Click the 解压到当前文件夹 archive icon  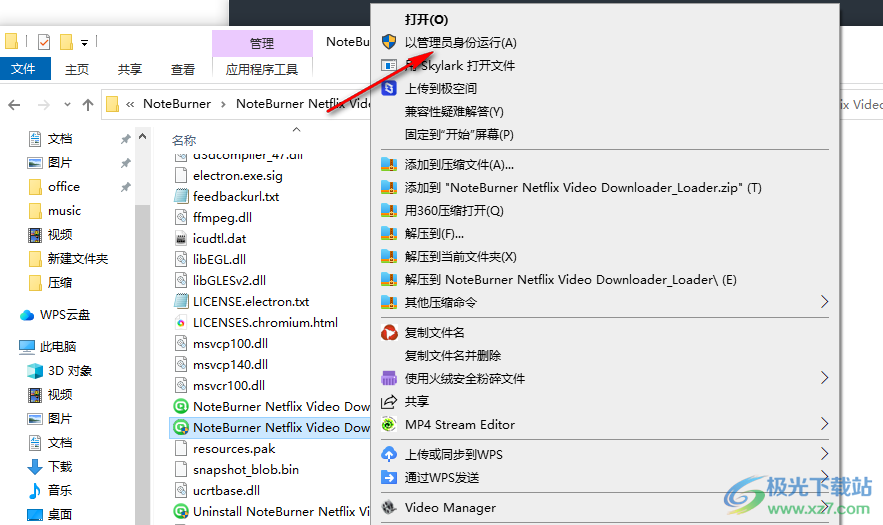(389, 256)
